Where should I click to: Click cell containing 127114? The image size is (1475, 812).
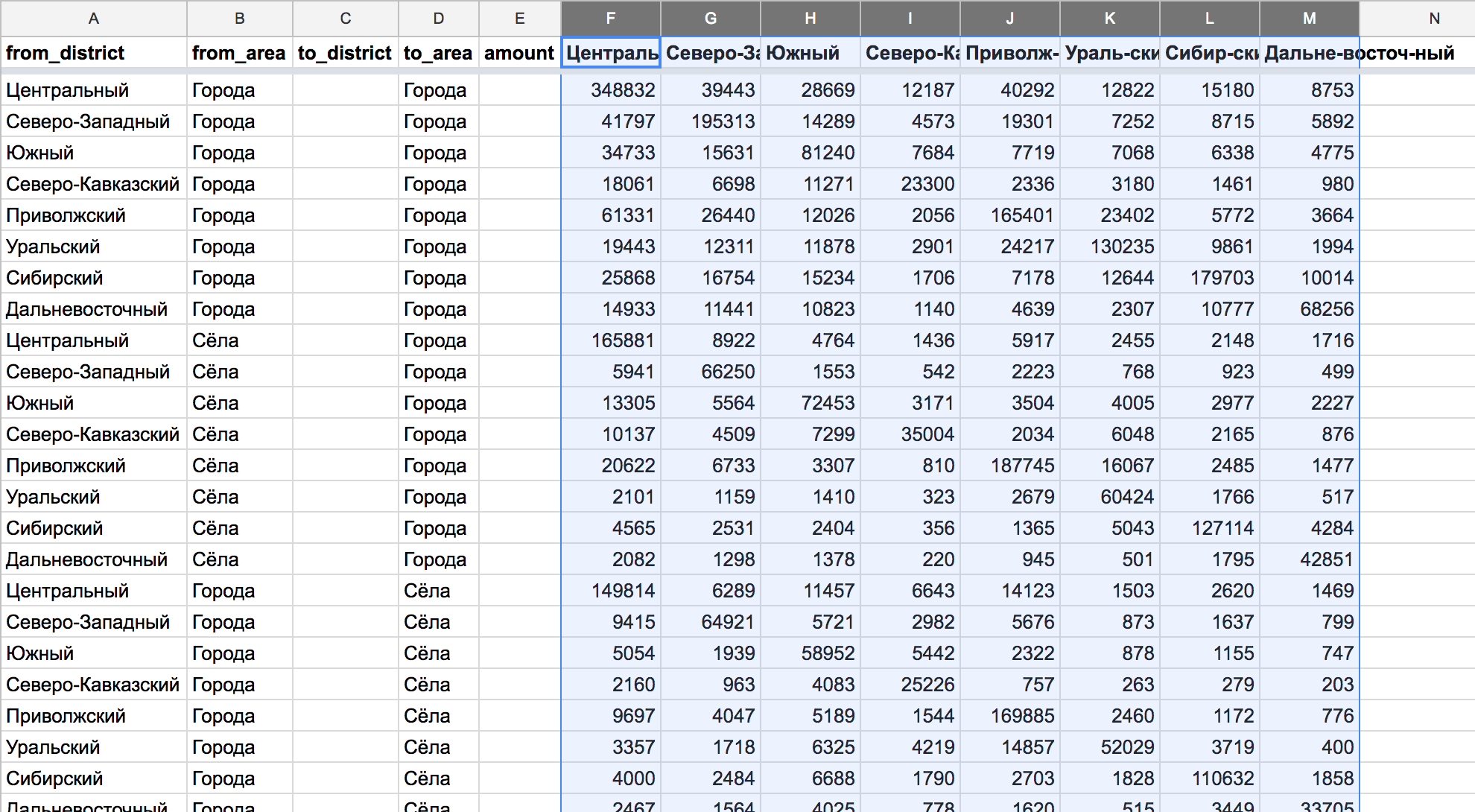(x=1210, y=528)
